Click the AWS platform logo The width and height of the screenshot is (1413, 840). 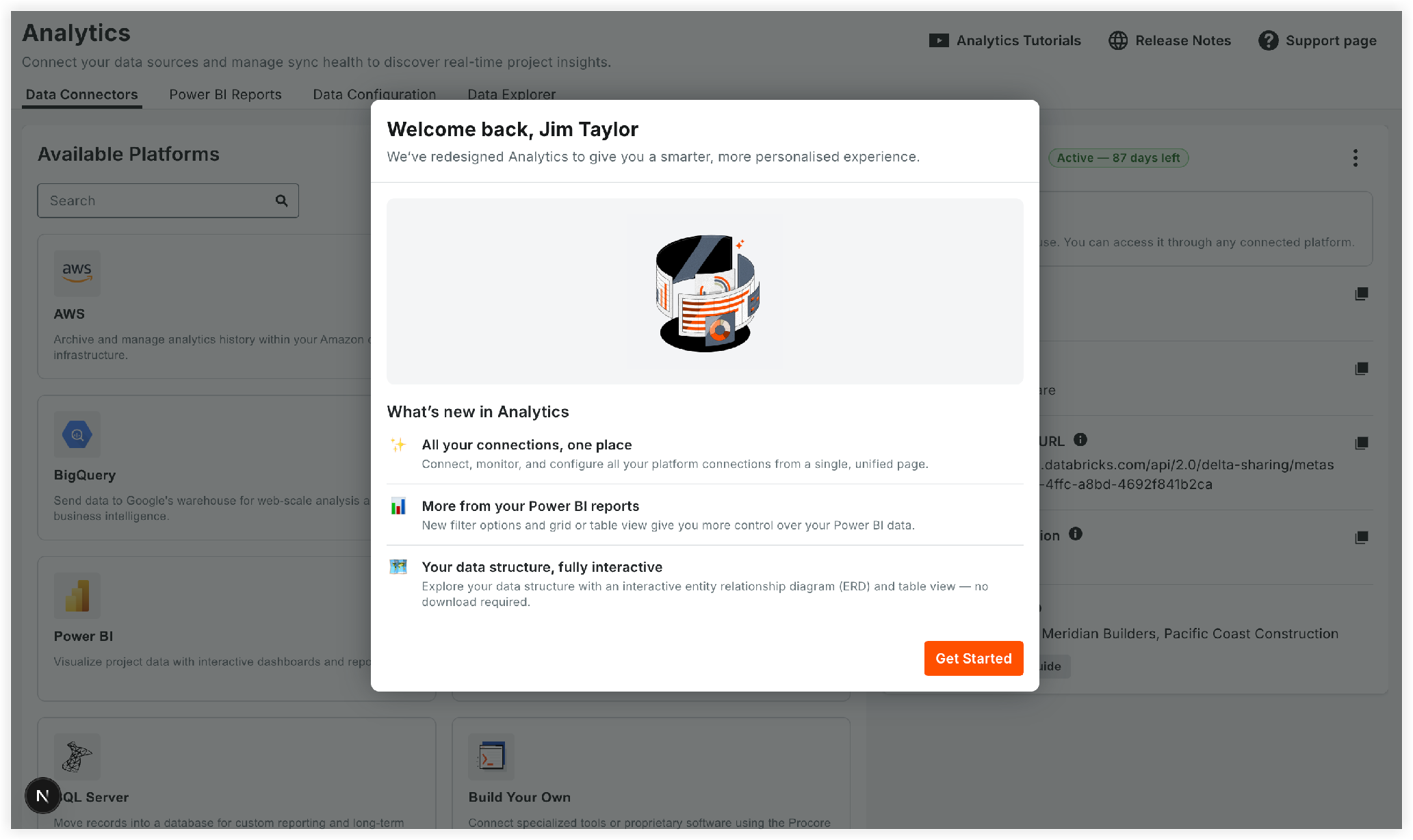click(x=77, y=273)
